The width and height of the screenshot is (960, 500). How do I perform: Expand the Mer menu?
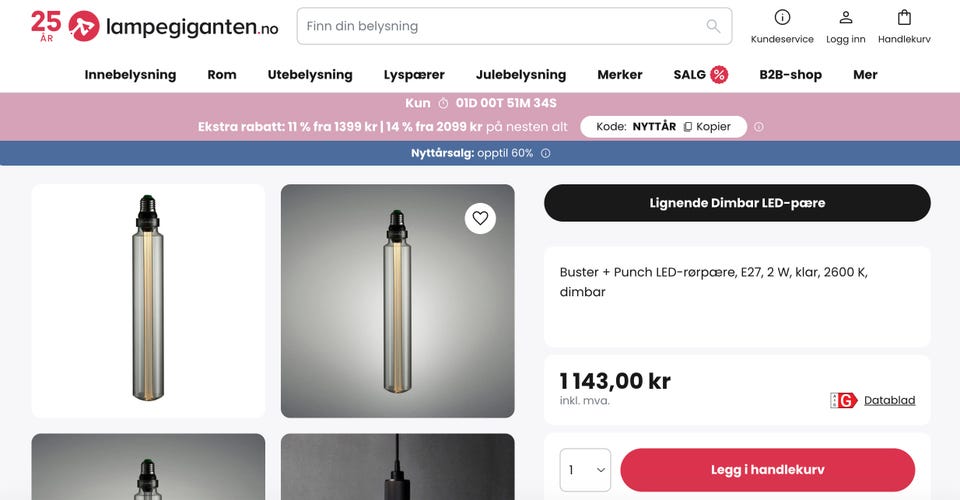(865, 75)
